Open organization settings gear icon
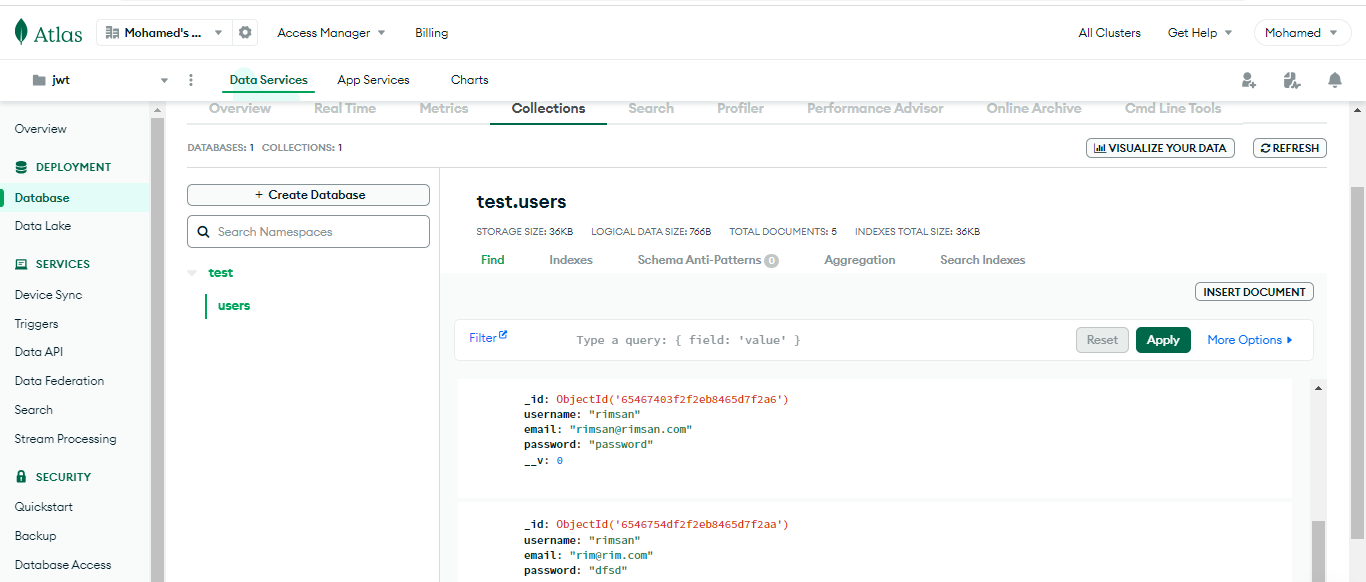 (x=245, y=33)
